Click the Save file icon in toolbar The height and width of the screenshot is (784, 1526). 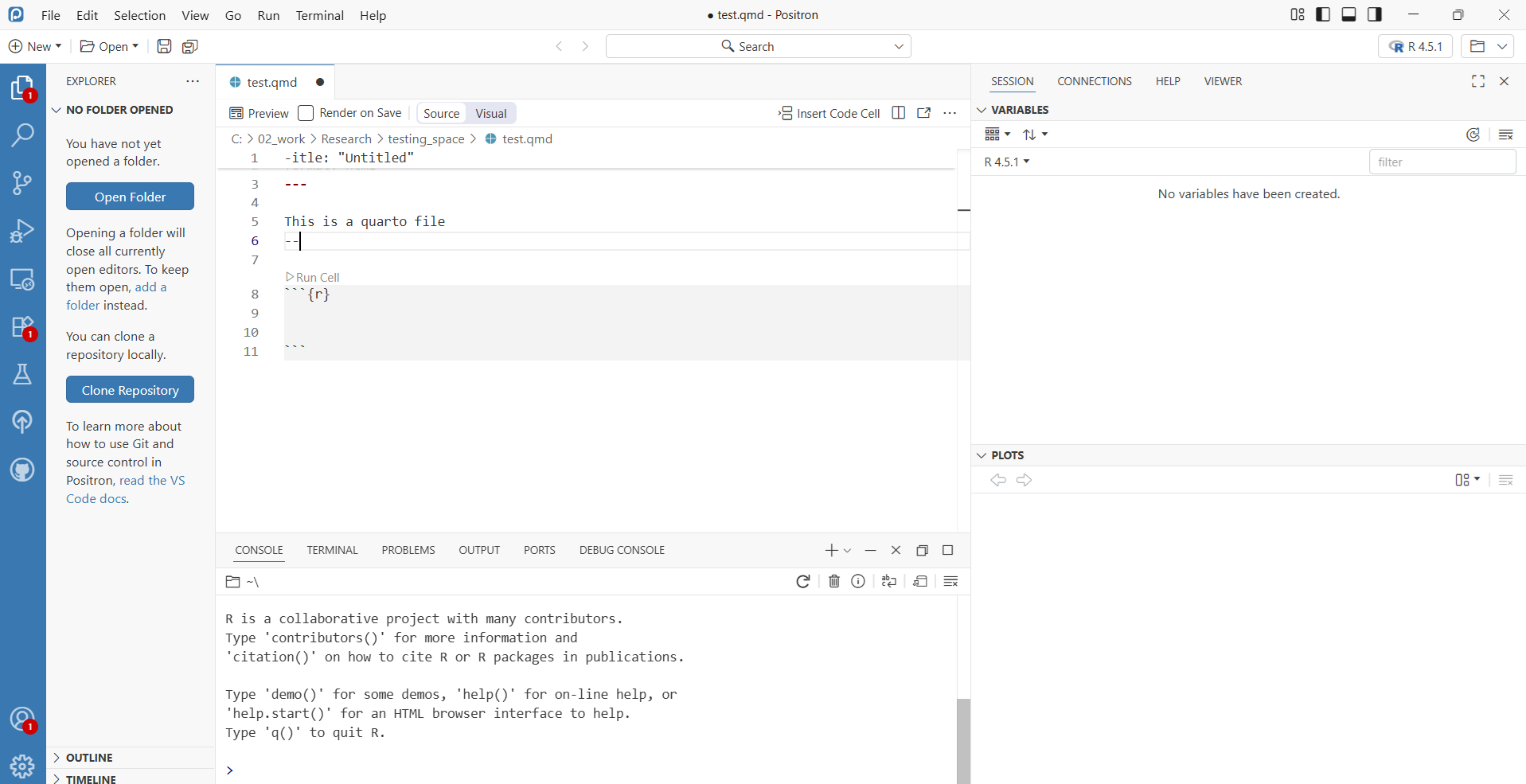(164, 46)
